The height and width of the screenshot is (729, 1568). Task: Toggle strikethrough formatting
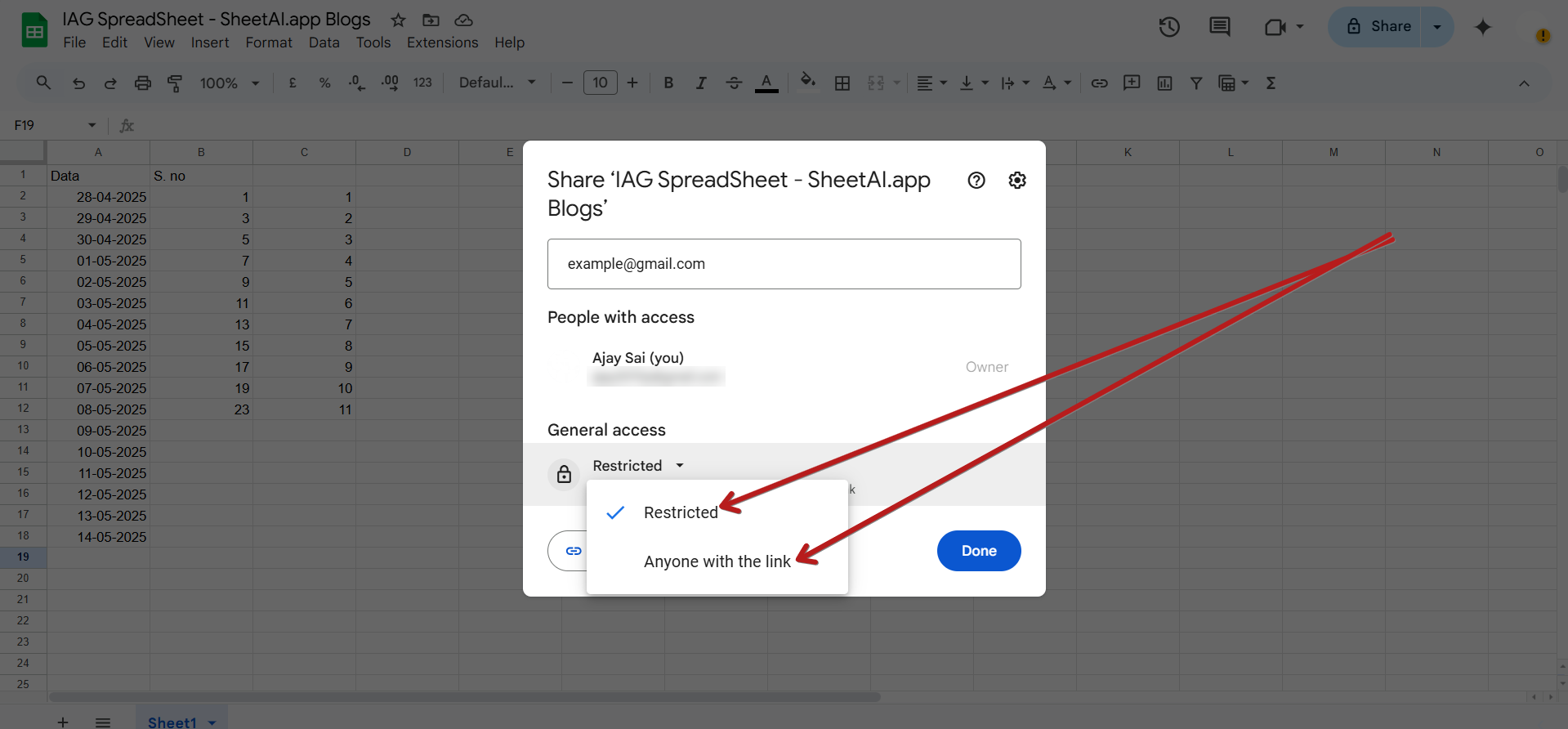(x=734, y=83)
